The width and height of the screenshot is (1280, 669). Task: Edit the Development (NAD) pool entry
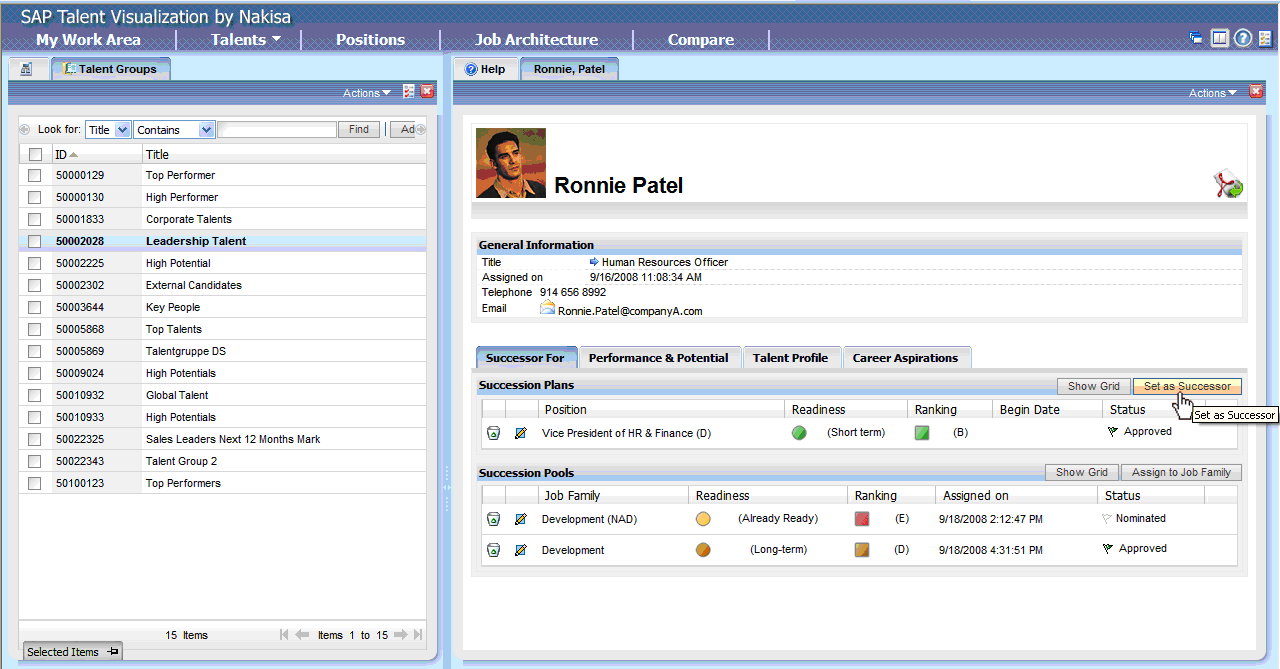520,519
